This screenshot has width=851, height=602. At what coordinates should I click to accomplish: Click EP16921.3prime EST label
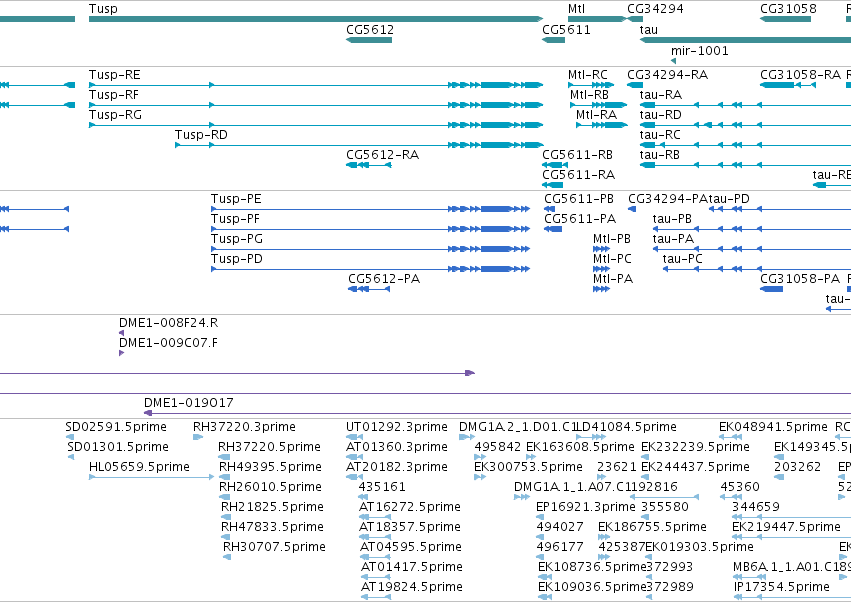pyautogui.click(x=586, y=508)
